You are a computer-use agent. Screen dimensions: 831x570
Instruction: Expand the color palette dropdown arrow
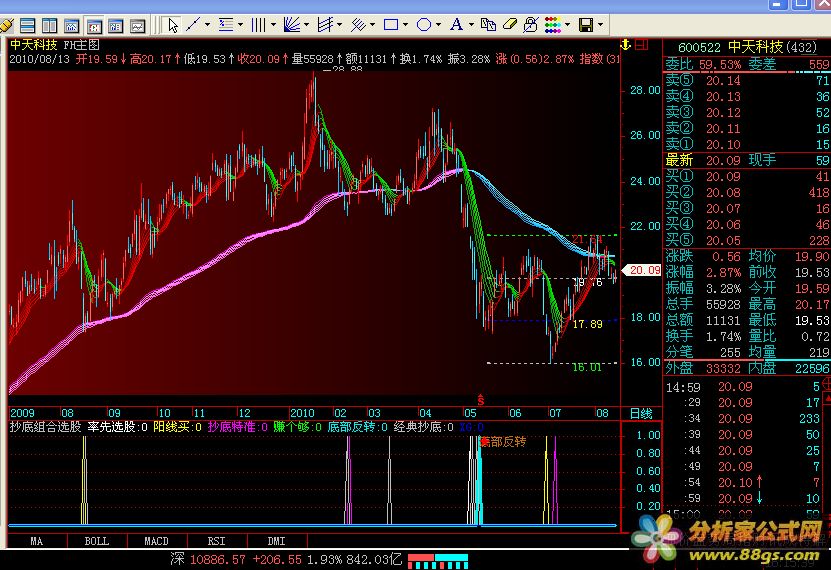568,25
